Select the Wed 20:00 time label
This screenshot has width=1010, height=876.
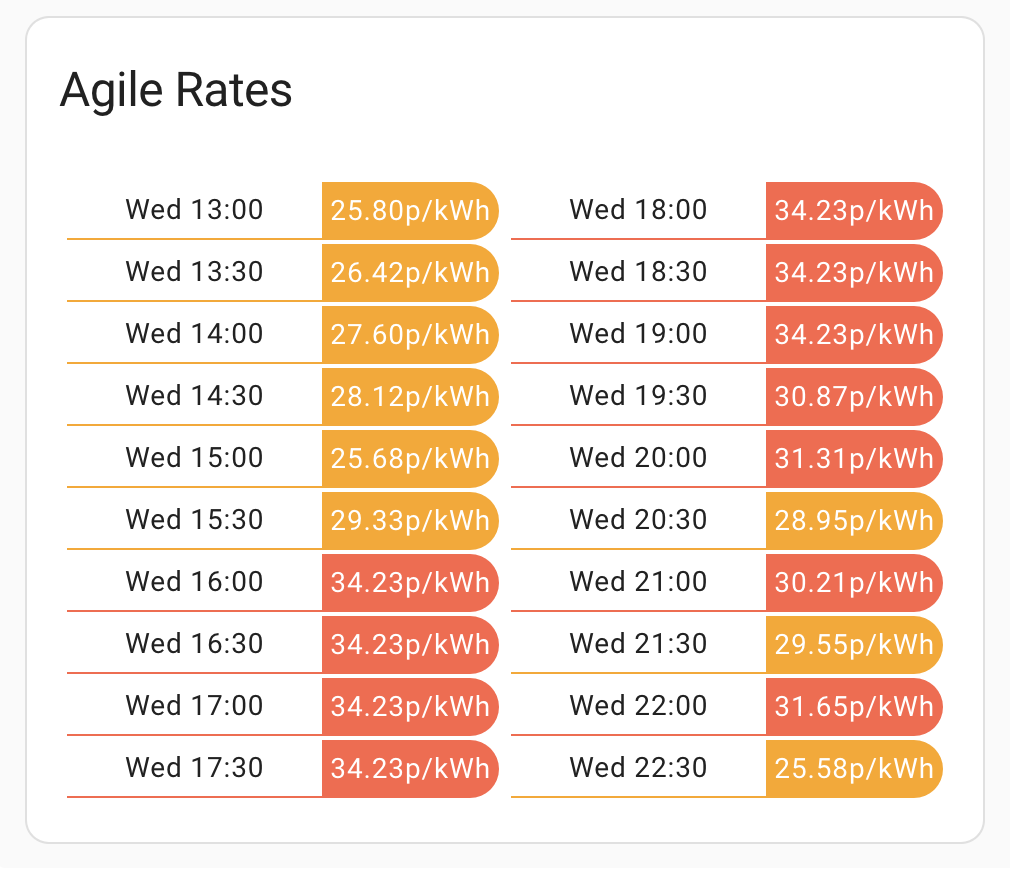(638, 458)
